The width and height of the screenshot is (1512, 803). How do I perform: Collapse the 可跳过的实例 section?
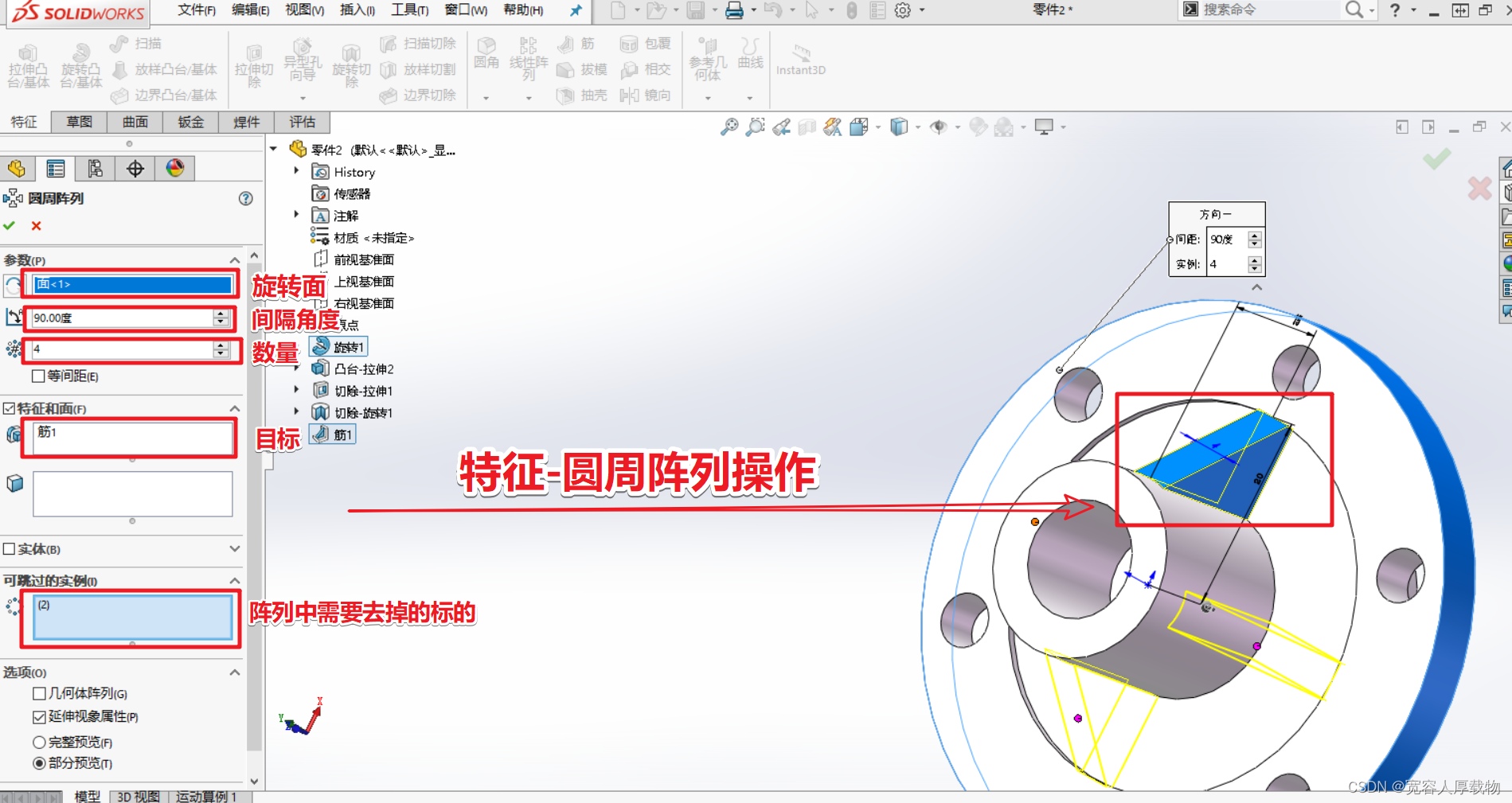pos(235,580)
